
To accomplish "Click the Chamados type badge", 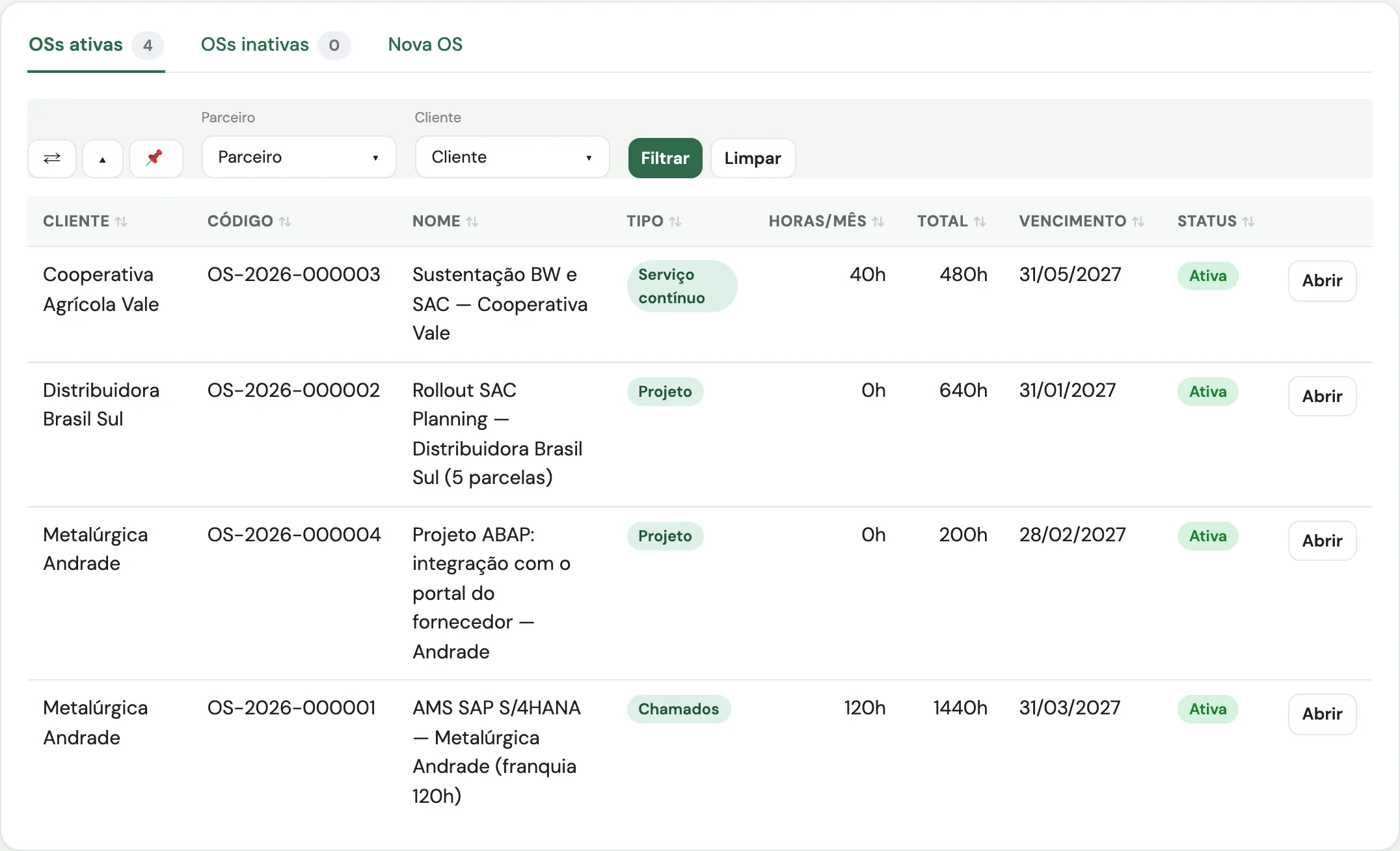I will (x=679, y=709).
